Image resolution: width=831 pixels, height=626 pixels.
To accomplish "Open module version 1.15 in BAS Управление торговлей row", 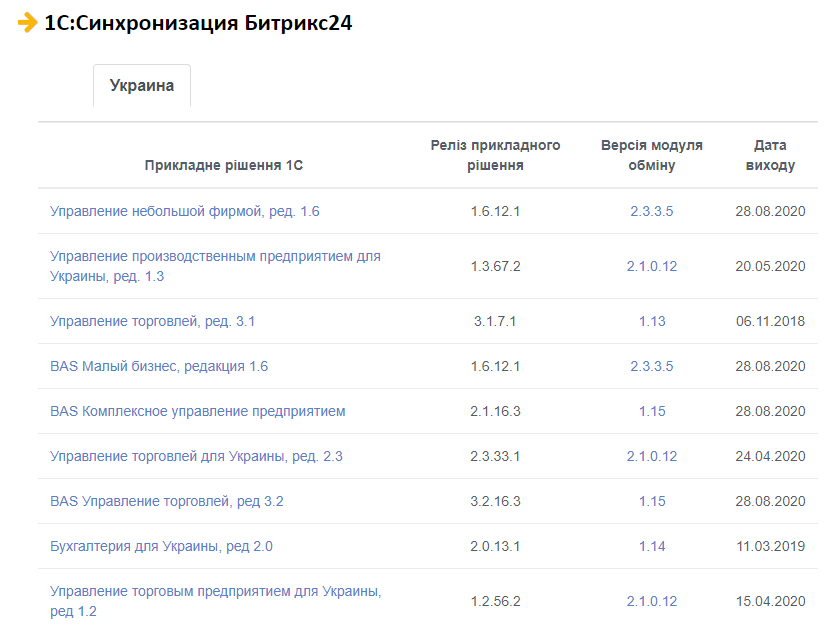I will [x=651, y=501].
